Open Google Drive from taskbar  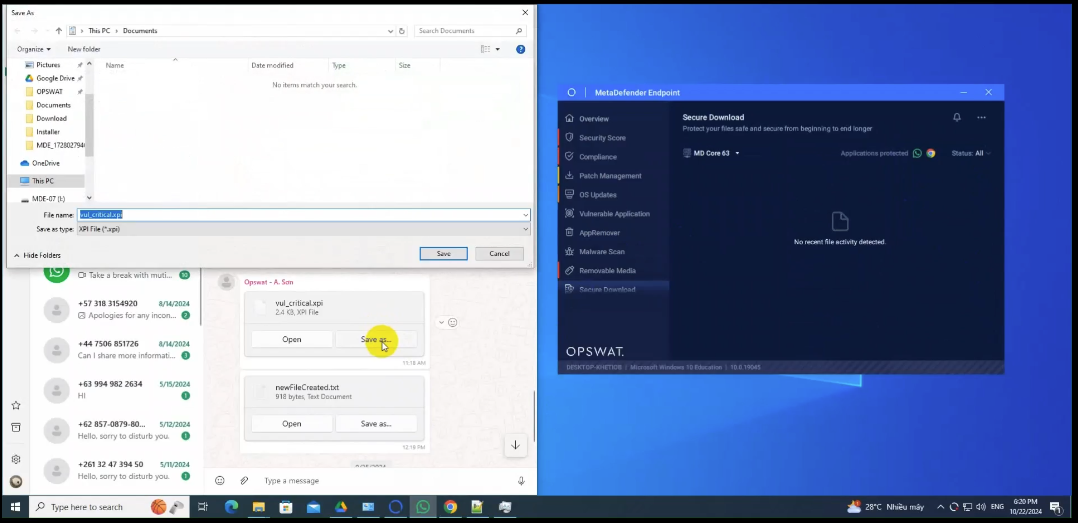point(340,507)
